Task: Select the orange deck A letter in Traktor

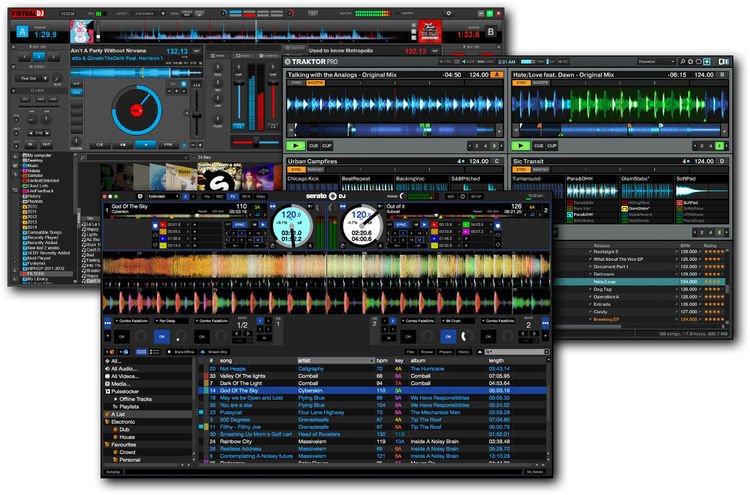Action: [497, 75]
